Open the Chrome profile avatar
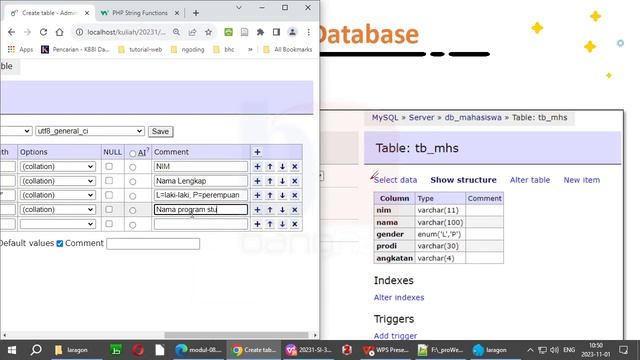The height and width of the screenshot is (360, 640). pos(292,32)
